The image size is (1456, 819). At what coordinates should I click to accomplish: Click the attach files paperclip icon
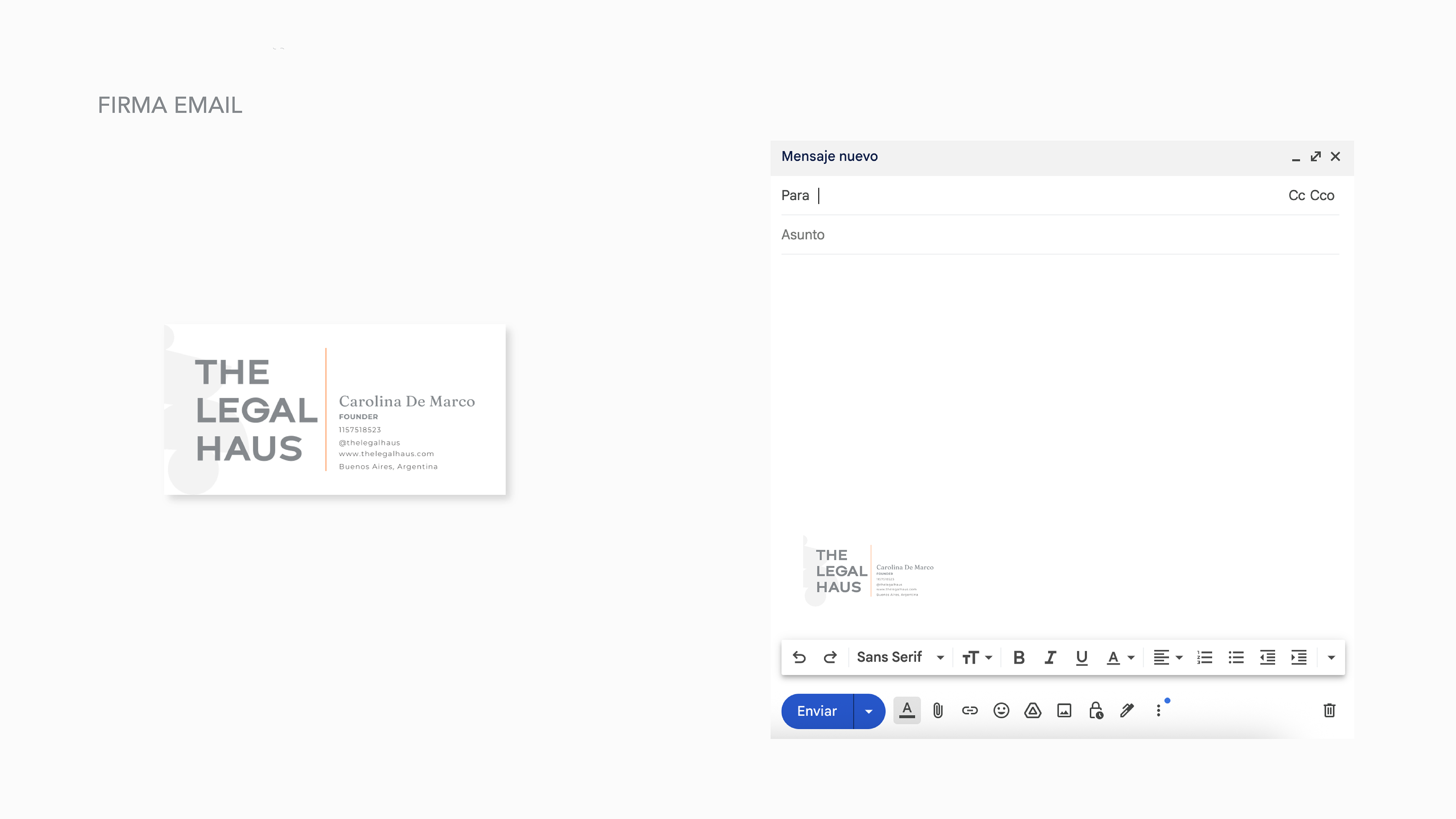click(x=938, y=711)
